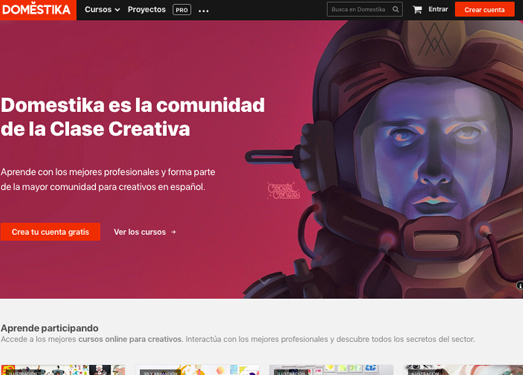
Task: Open the three-dots more menu
Action: tap(203, 11)
